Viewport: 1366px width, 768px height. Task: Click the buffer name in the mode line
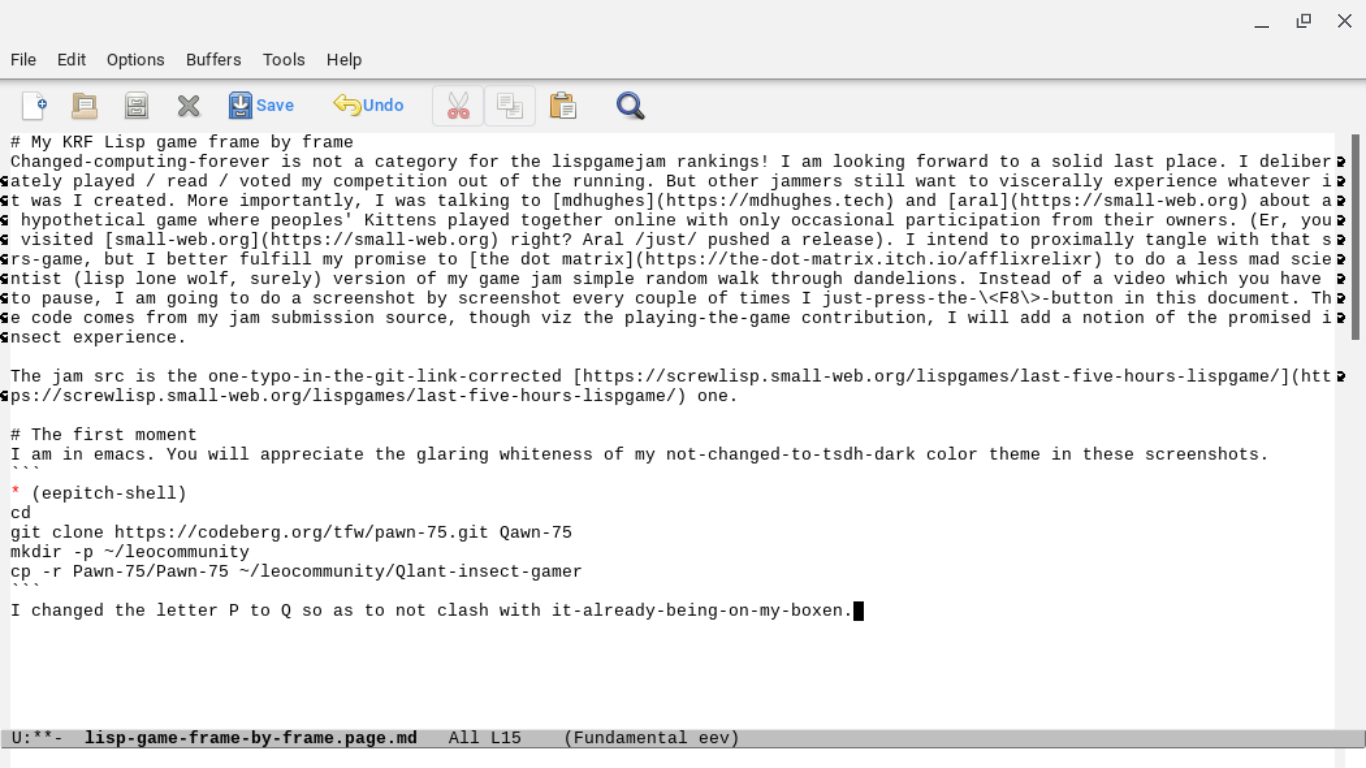tap(250, 738)
